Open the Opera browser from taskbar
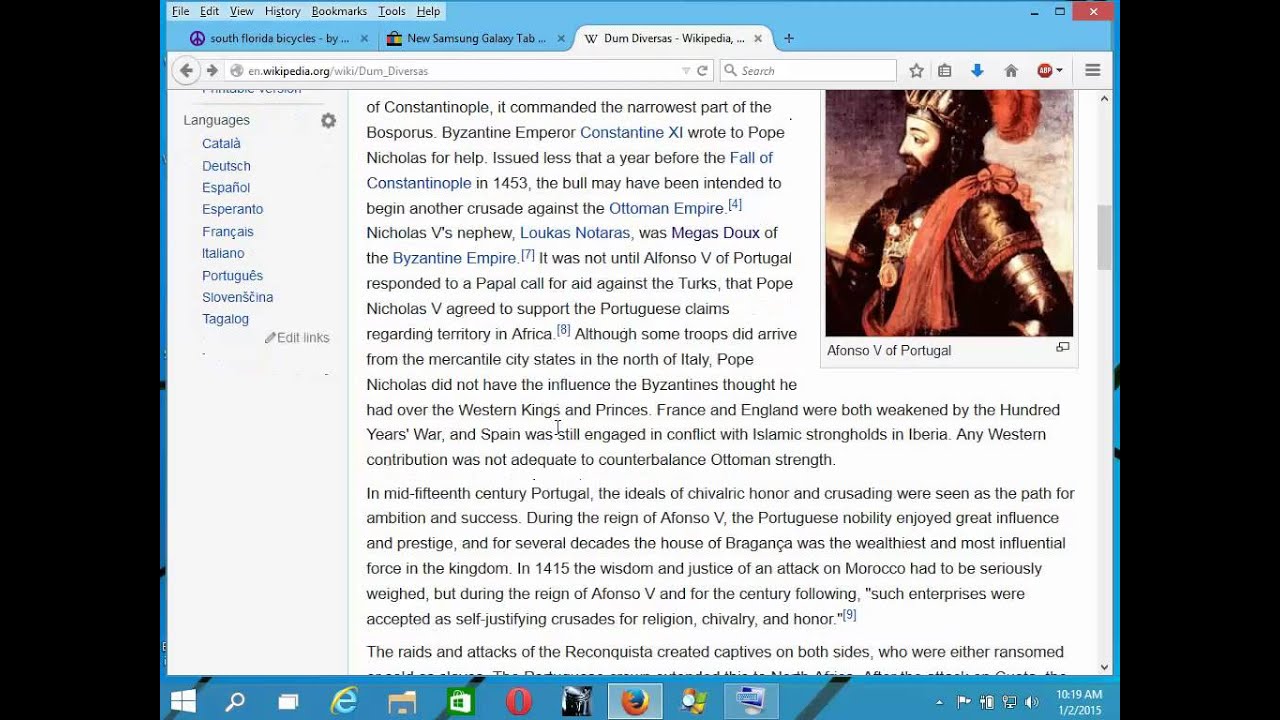The height and width of the screenshot is (720, 1280). point(518,701)
